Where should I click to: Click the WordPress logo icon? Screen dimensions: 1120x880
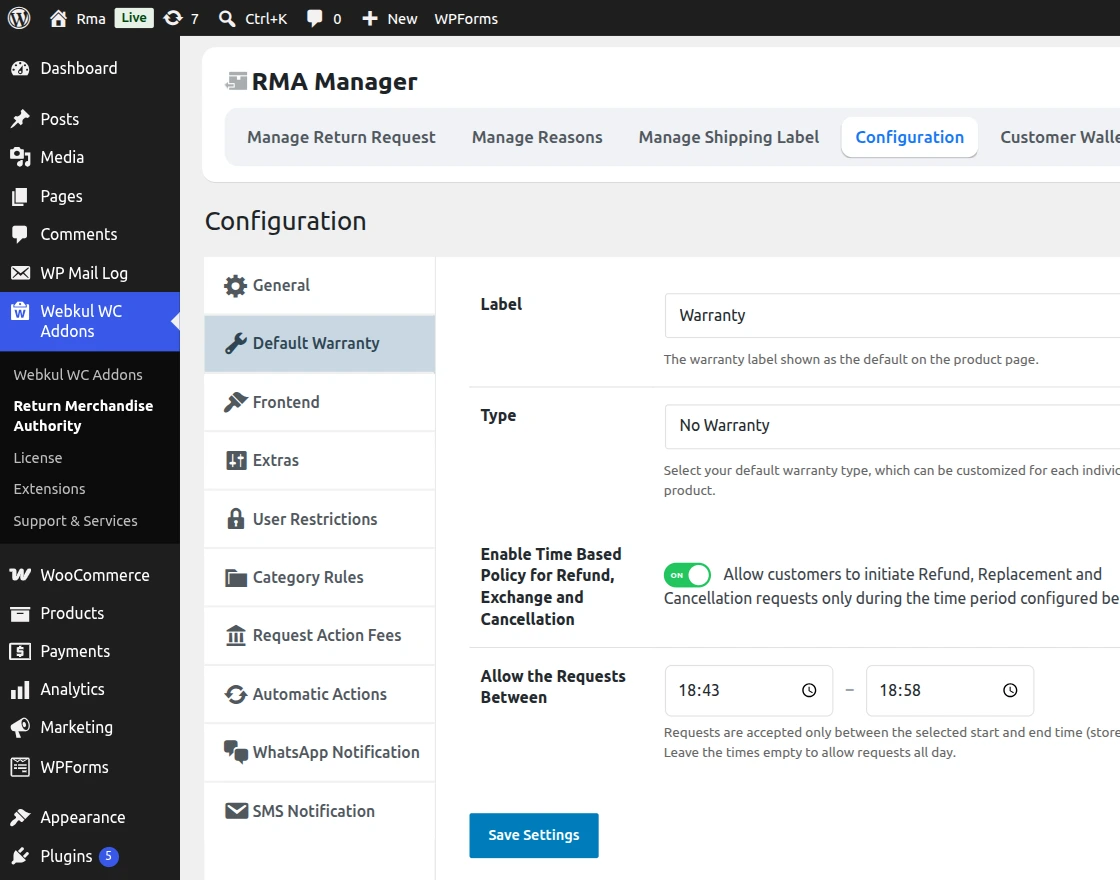click(19, 18)
